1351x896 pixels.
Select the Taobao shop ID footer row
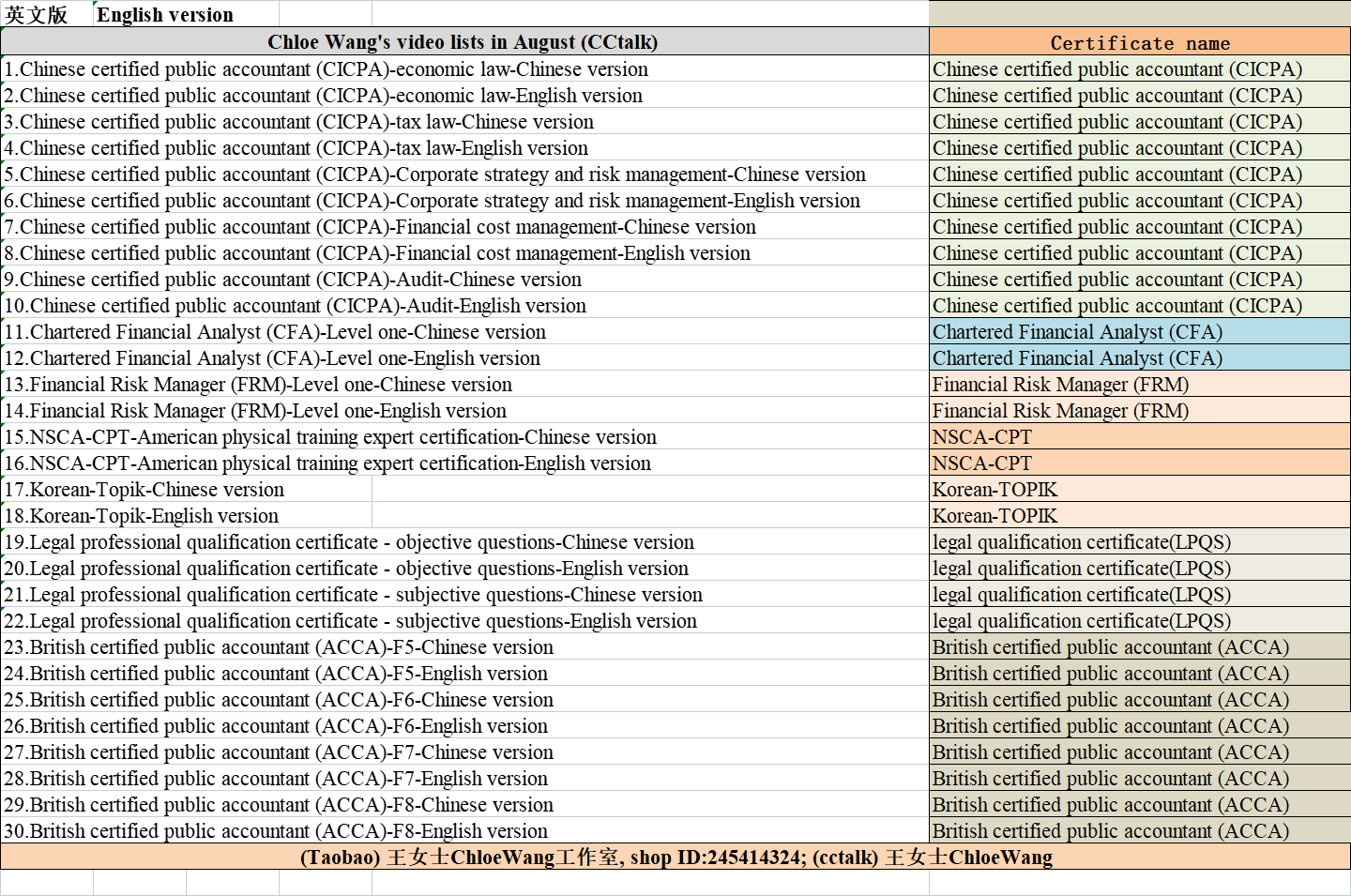pyautogui.click(x=675, y=858)
